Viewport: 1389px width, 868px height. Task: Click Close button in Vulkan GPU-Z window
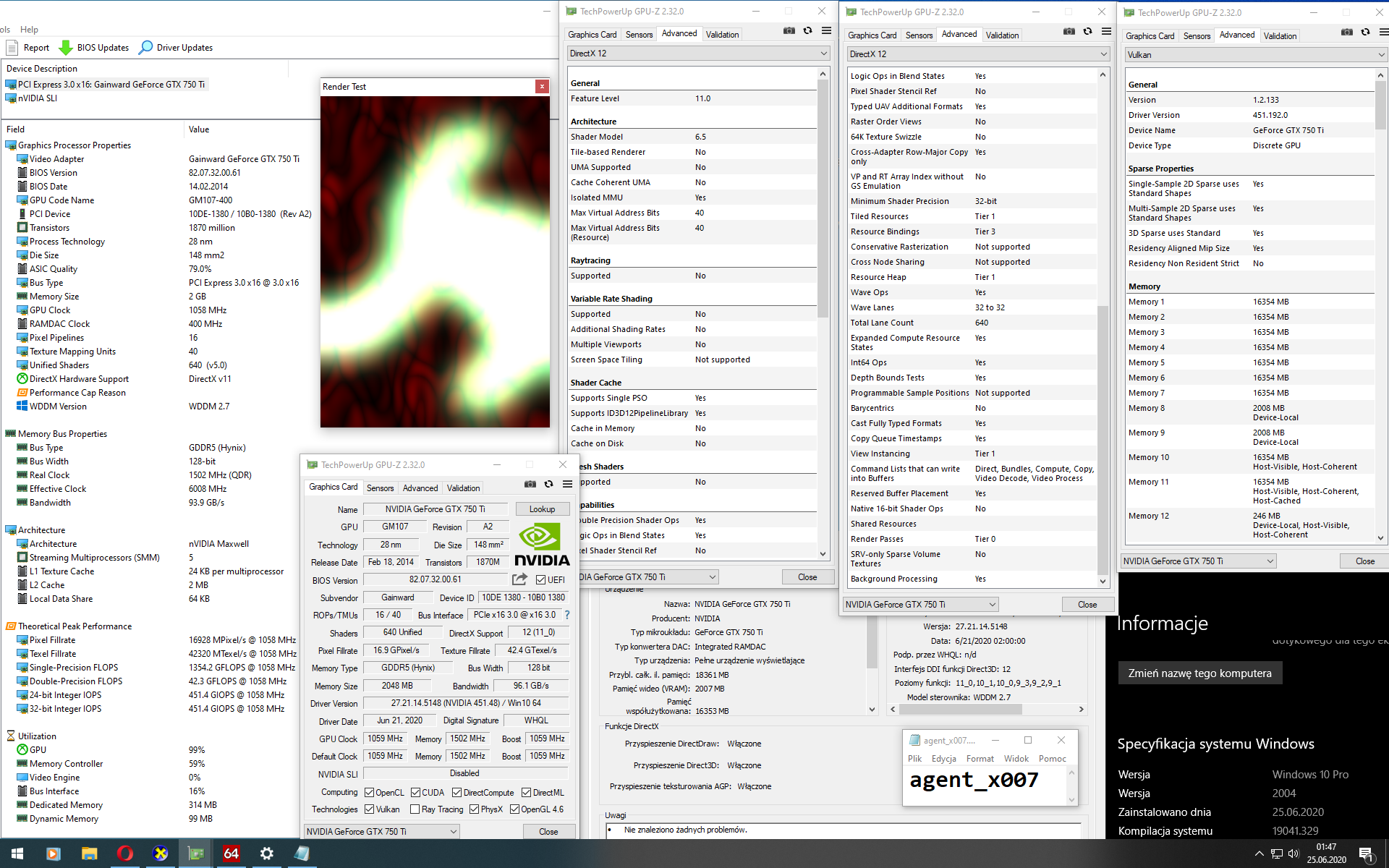[1364, 561]
